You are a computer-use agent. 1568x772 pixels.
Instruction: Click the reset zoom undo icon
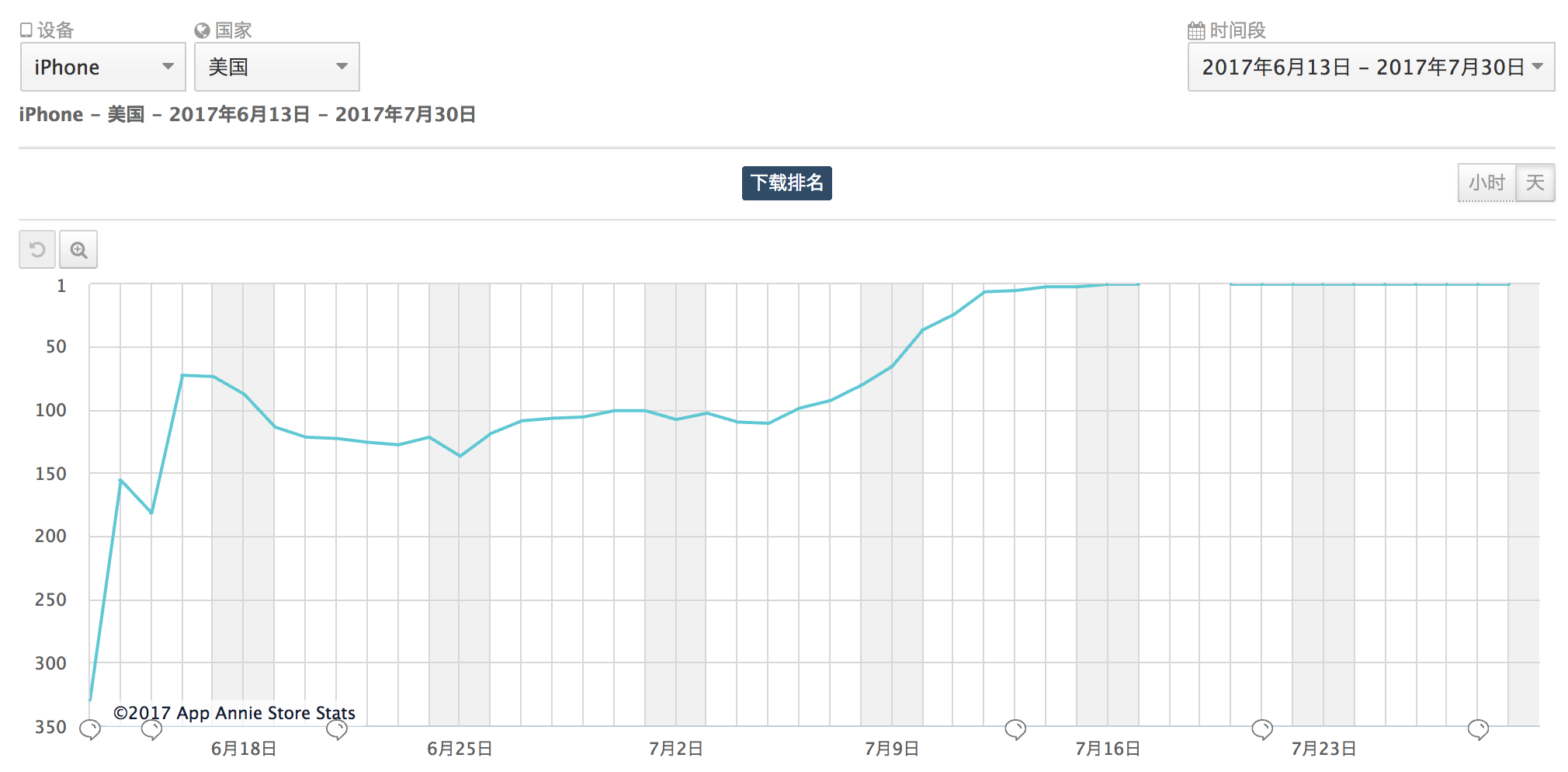(x=37, y=250)
